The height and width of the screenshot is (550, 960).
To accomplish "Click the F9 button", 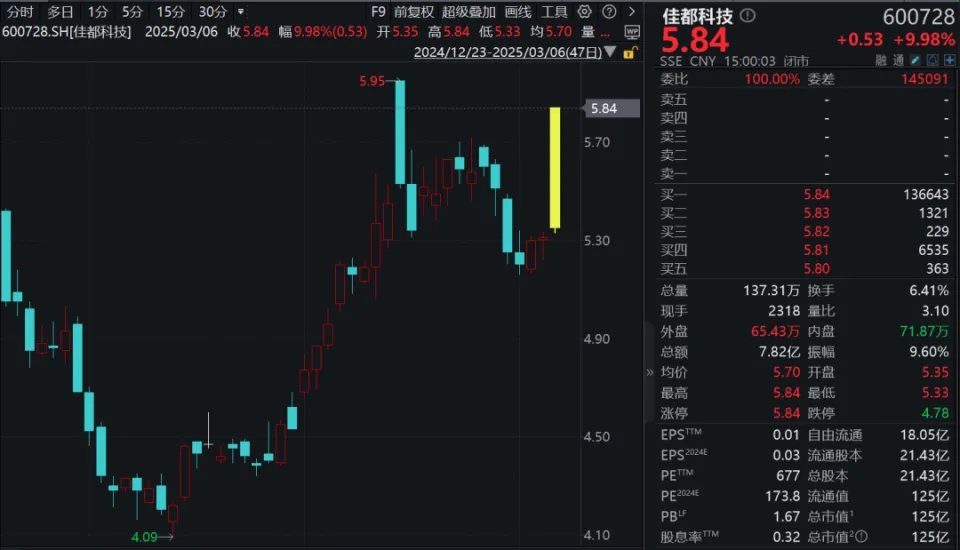I will [378, 12].
